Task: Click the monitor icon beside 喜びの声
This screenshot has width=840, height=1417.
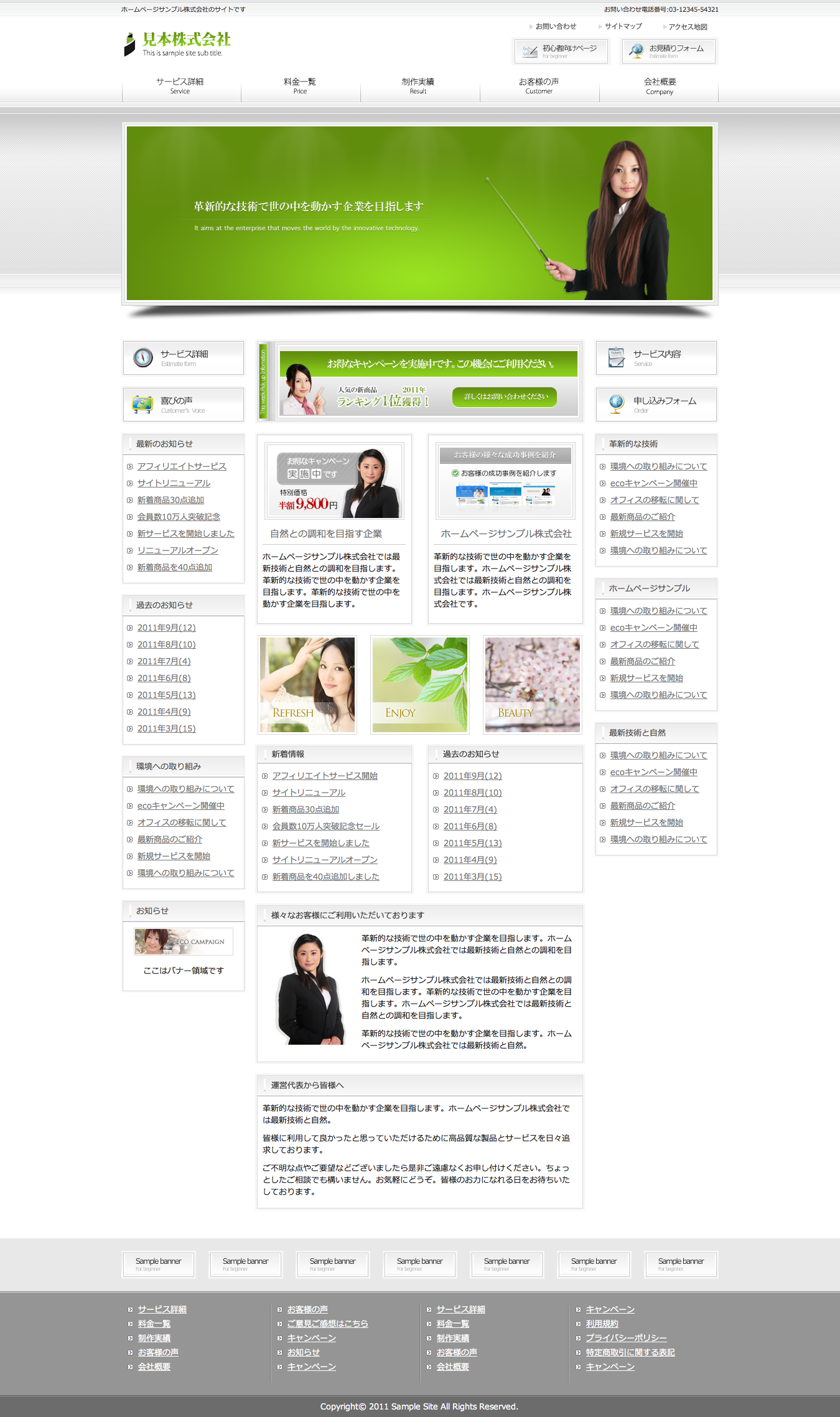Action: tap(142, 404)
